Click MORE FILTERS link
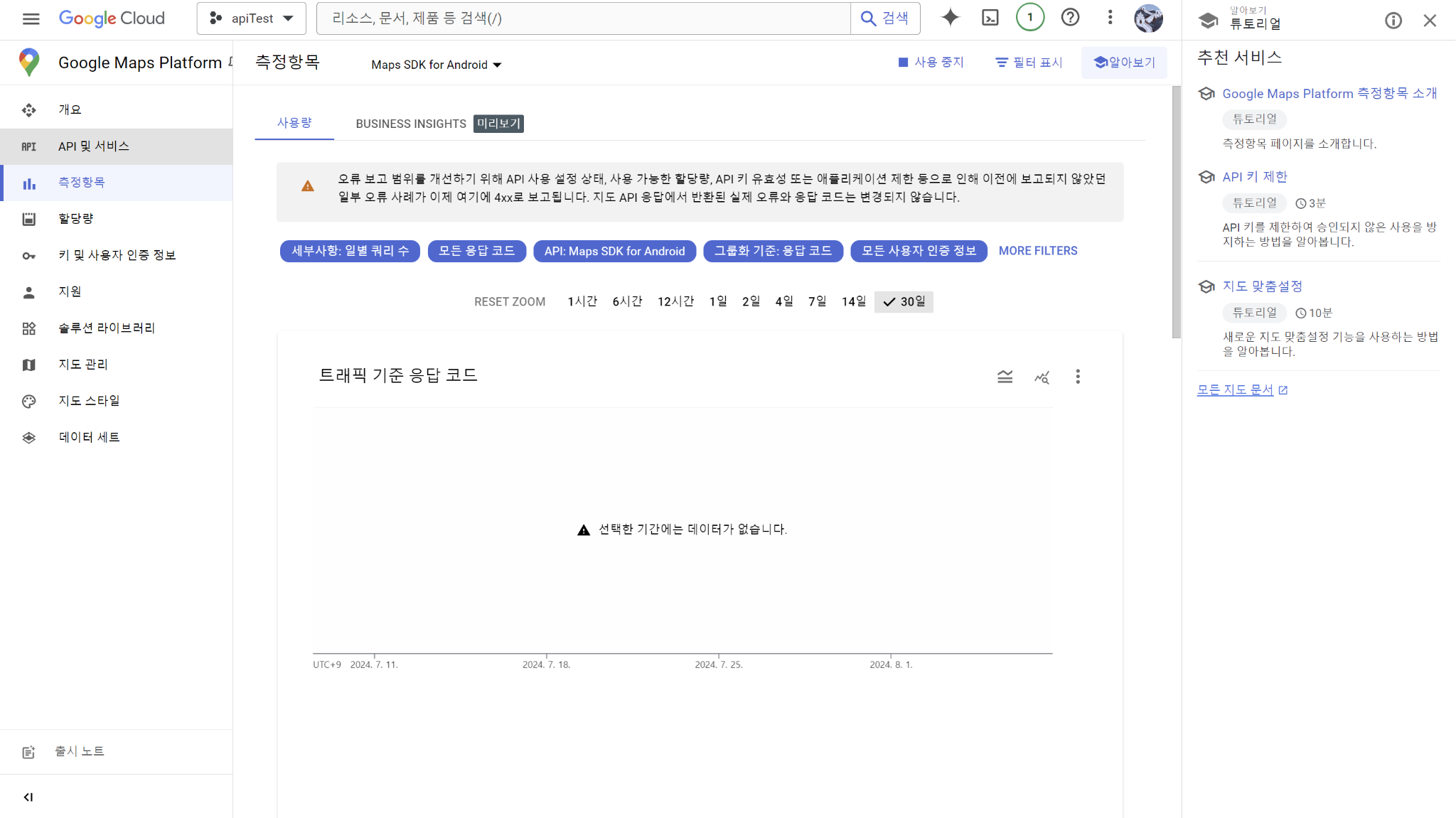Viewport: 1456px width, 818px height. [x=1038, y=251]
